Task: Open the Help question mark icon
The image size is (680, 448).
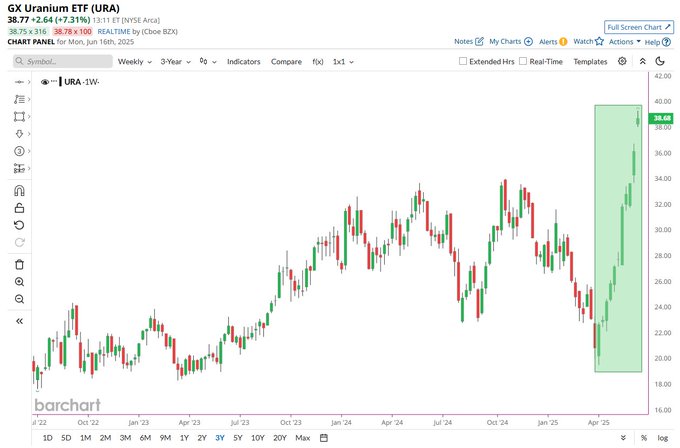Action: click(667, 42)
